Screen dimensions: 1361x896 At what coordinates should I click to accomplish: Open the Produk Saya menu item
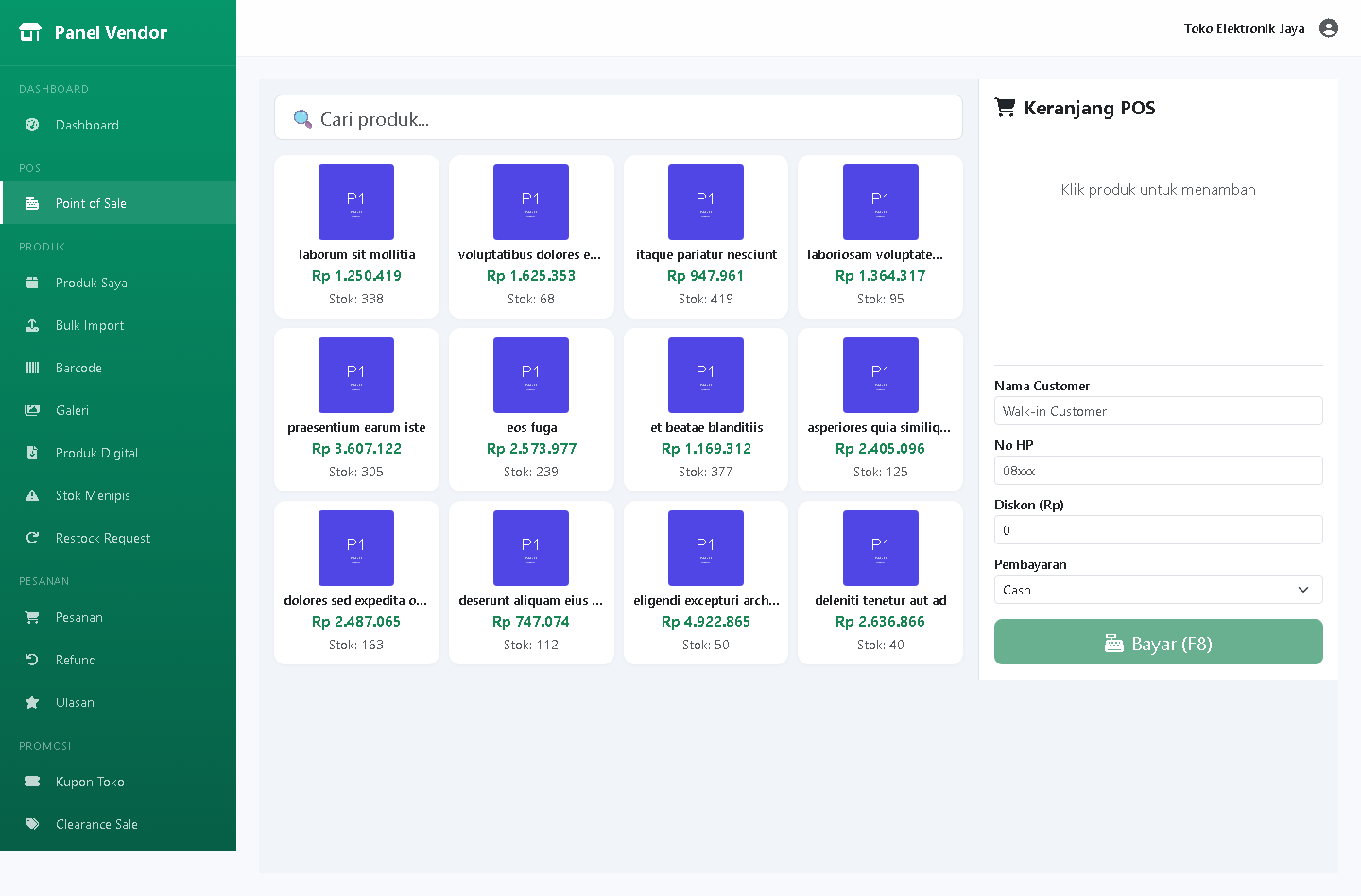118,283
